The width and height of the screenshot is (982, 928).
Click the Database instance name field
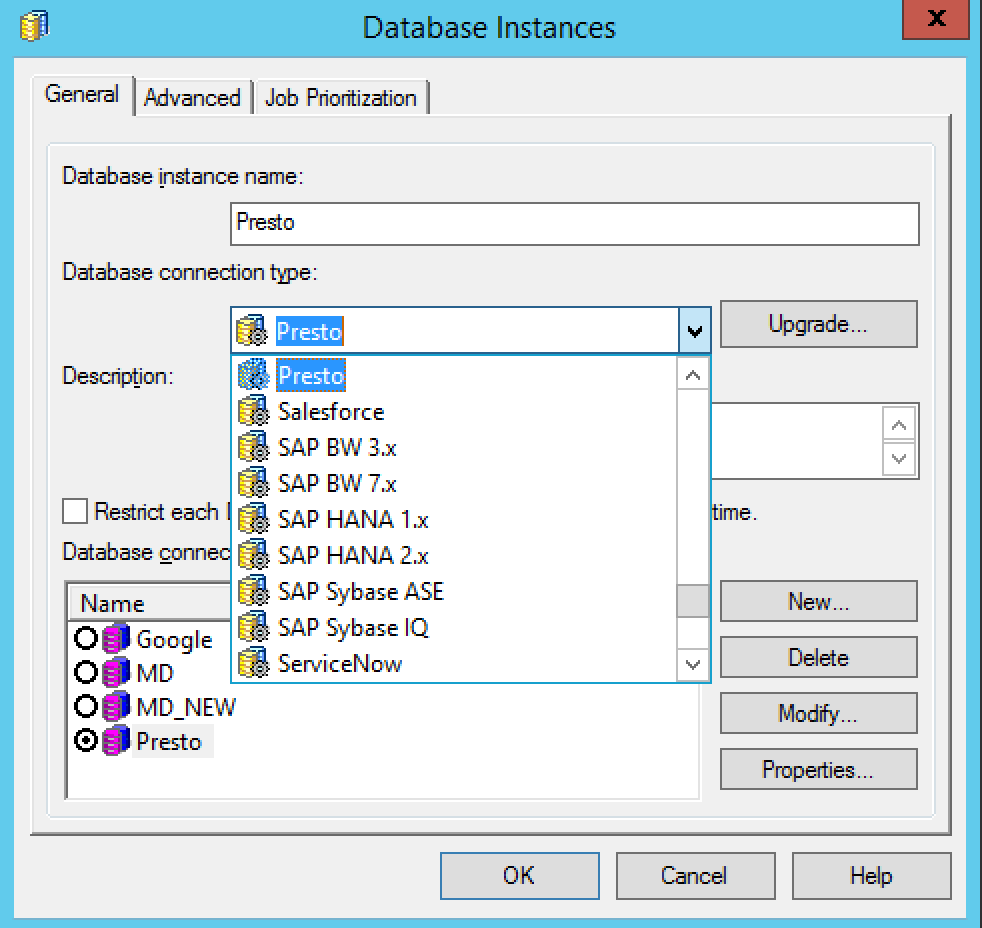click(574, 223)
